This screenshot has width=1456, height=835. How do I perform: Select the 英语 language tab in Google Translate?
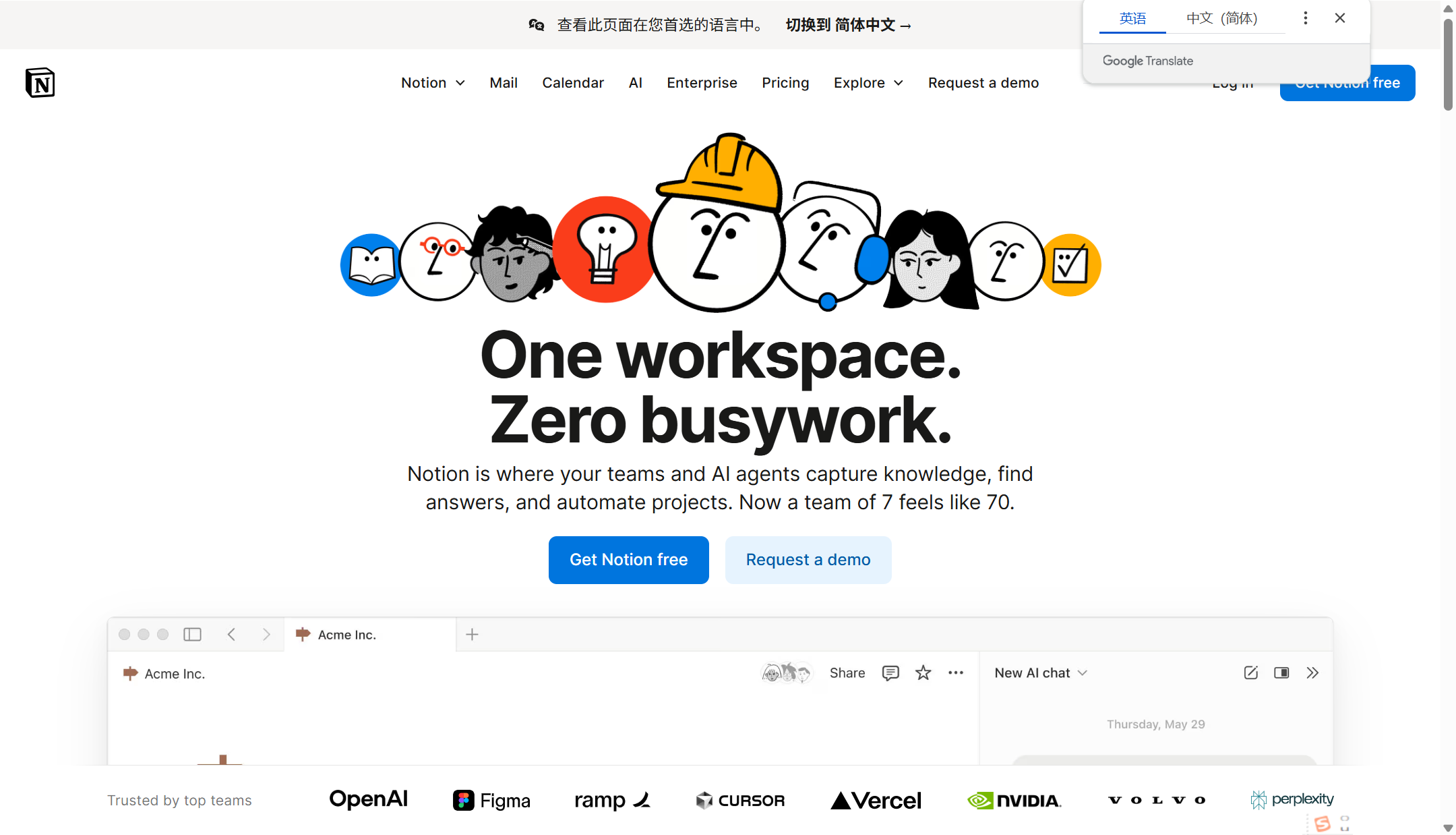(1132, 18)
